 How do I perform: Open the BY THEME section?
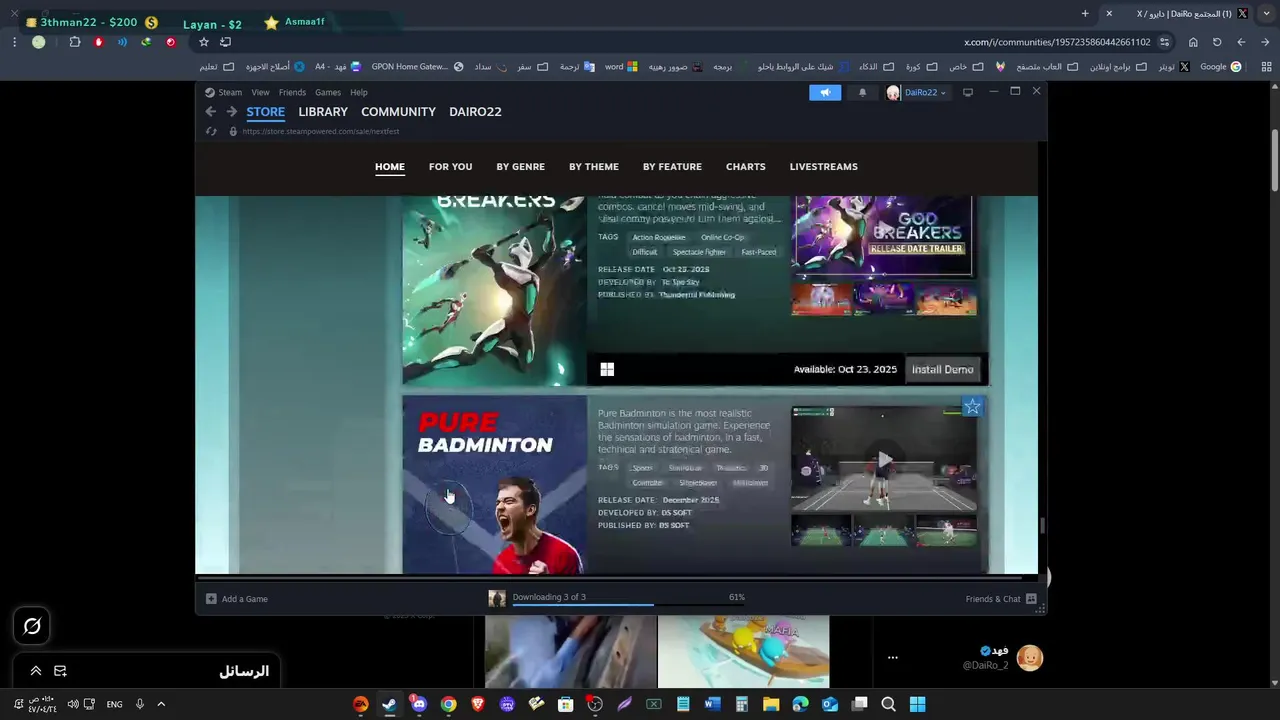(x=594, y=167)
